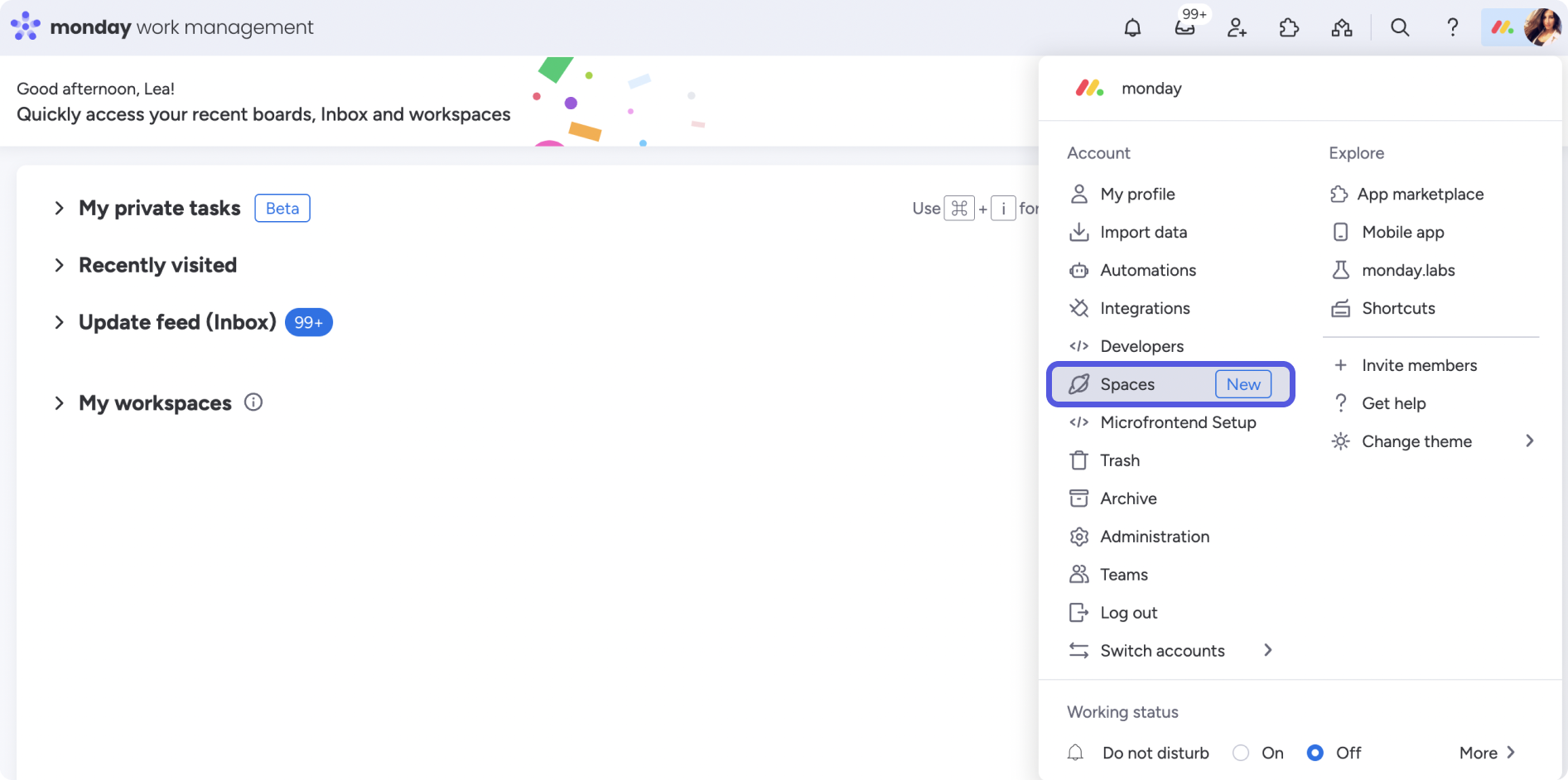1568x780 pixels.
Task: Click the My profile person icon
Action: coord(1078,194)
